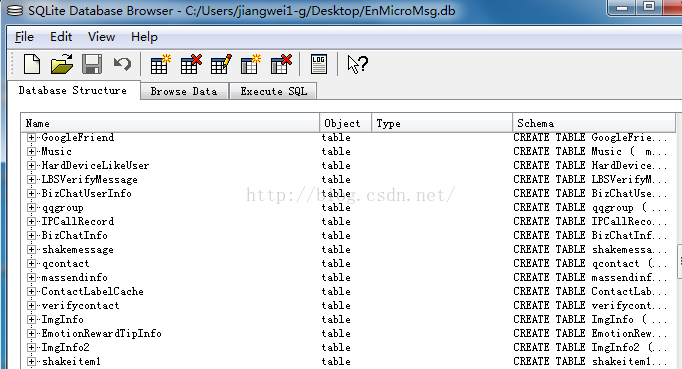Expand the BizChatUserInfo table node
This screenshot has height=369, width=682.
point(31,193)
